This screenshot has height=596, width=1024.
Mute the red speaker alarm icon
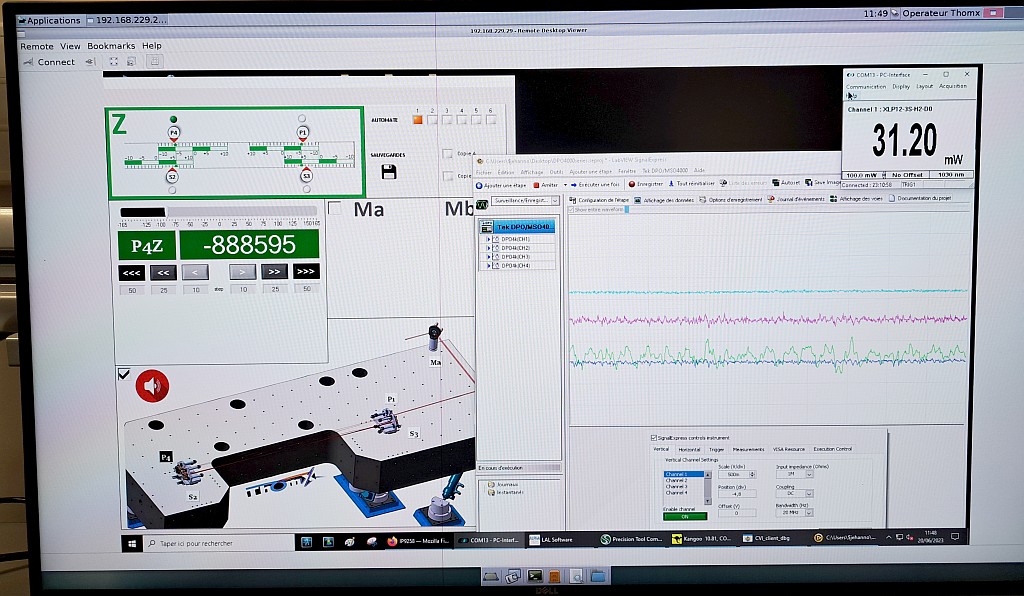coord(152,386)
